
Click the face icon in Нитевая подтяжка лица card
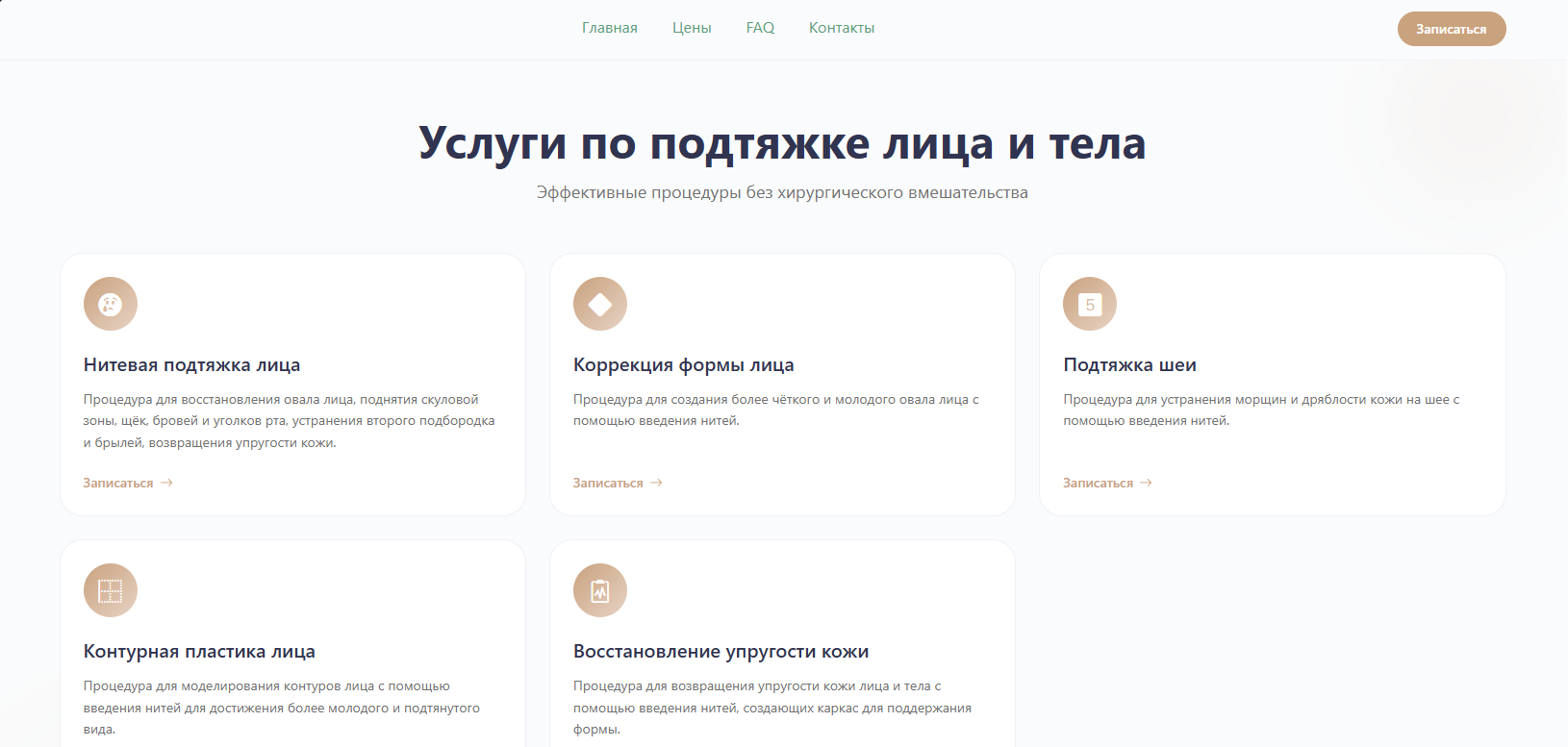[111, 305]
